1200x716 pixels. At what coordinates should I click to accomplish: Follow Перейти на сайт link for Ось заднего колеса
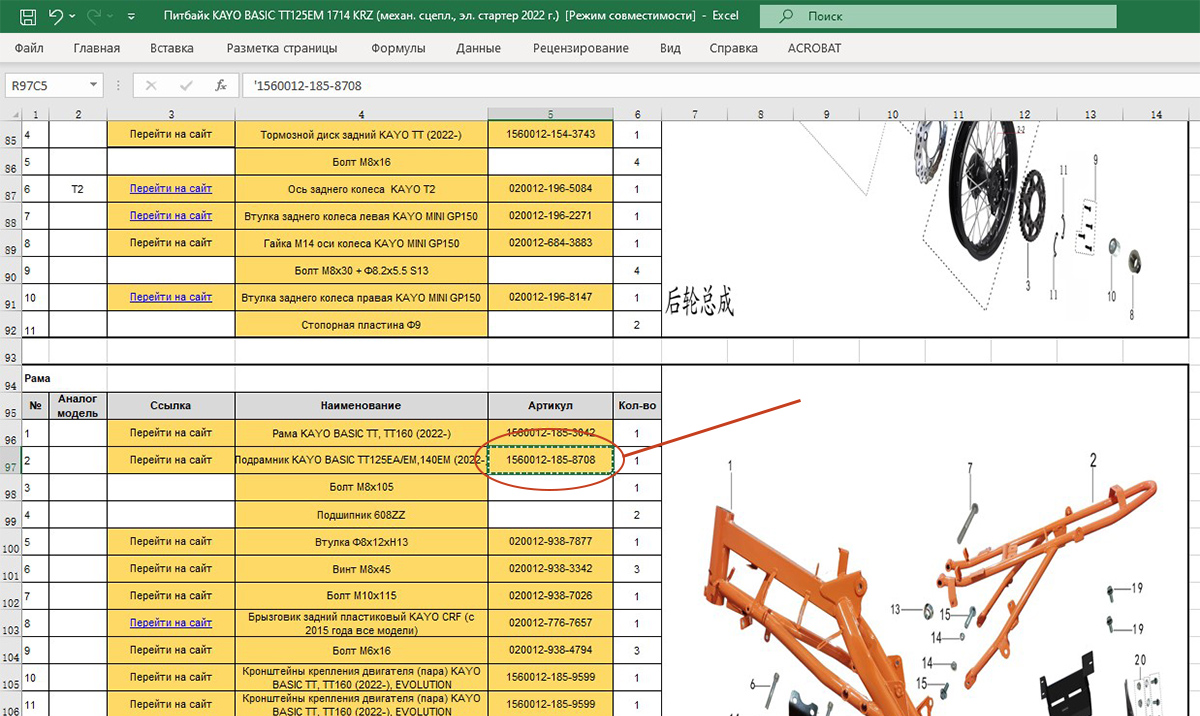[171, 188]
